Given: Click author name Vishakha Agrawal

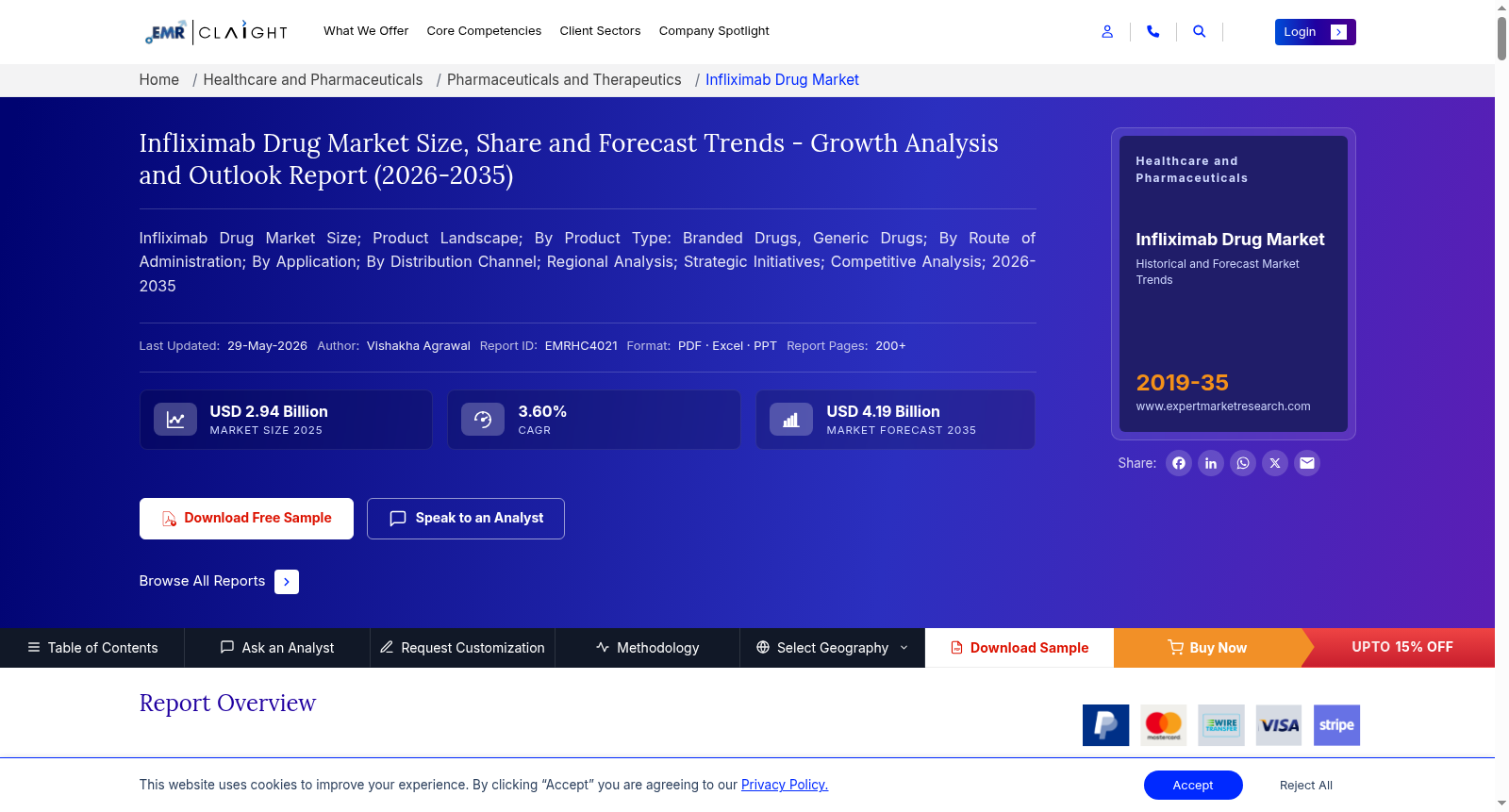Looking at the screenshot, I should point(419,346).
